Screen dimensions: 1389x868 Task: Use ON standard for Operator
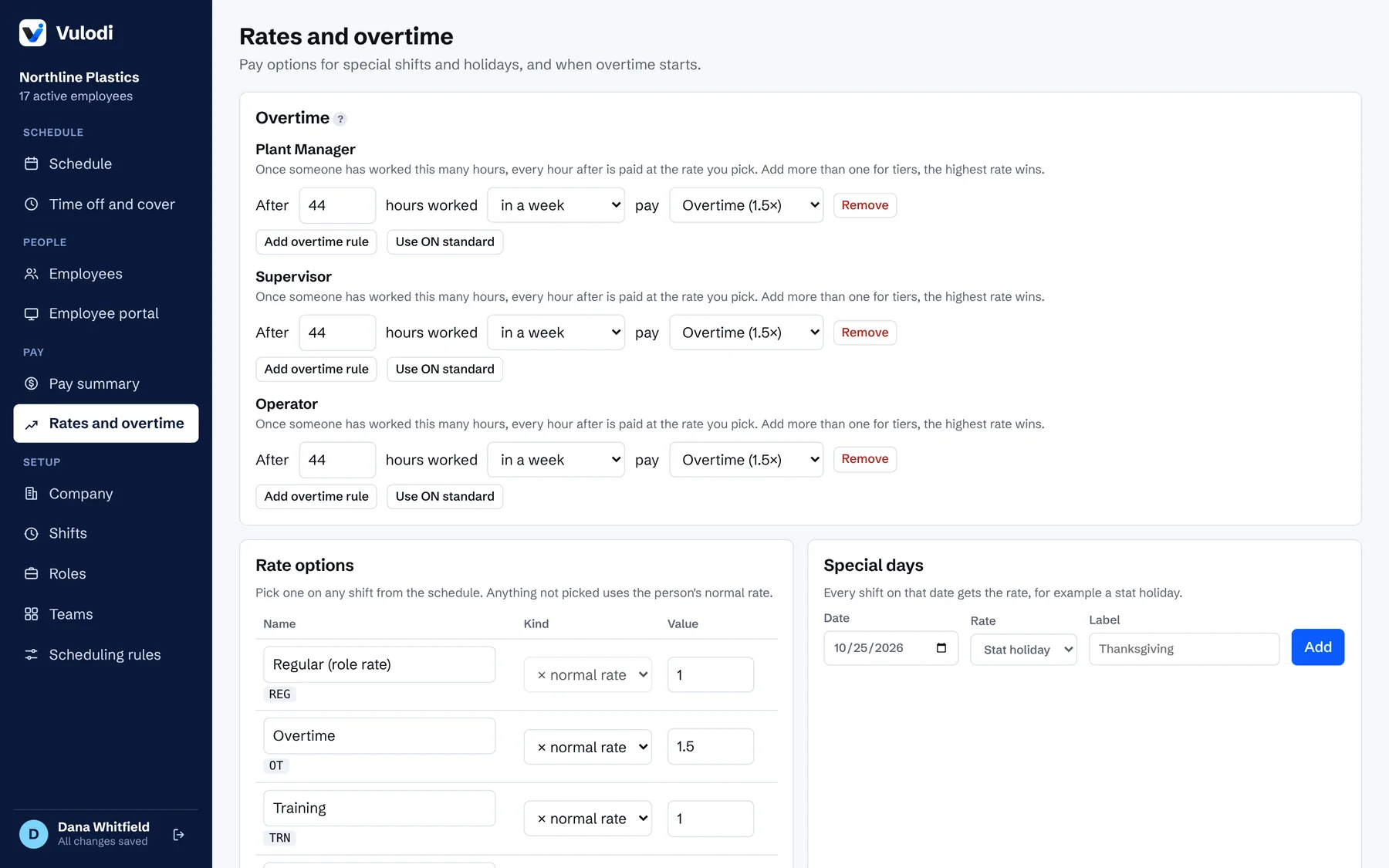point(445,496)
